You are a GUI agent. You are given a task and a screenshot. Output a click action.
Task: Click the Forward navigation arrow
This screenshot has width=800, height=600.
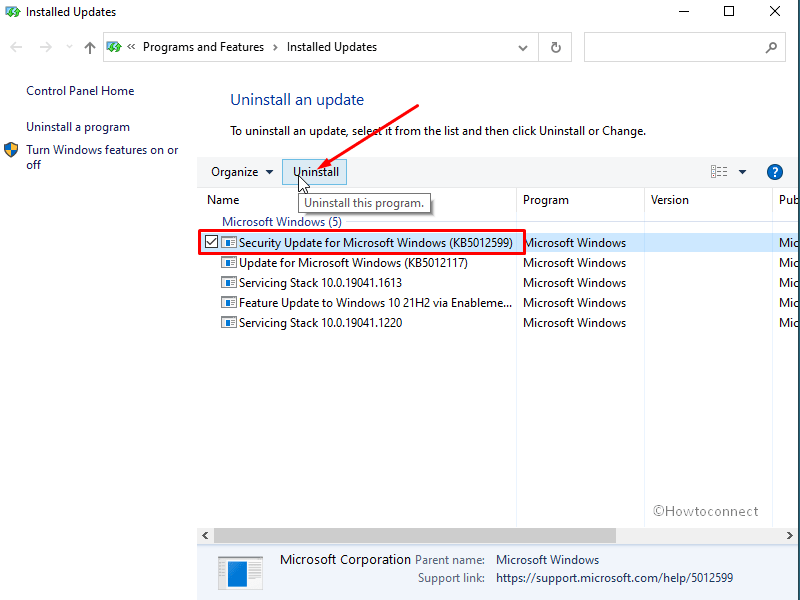pyautogui.click(x=46, y=47)
